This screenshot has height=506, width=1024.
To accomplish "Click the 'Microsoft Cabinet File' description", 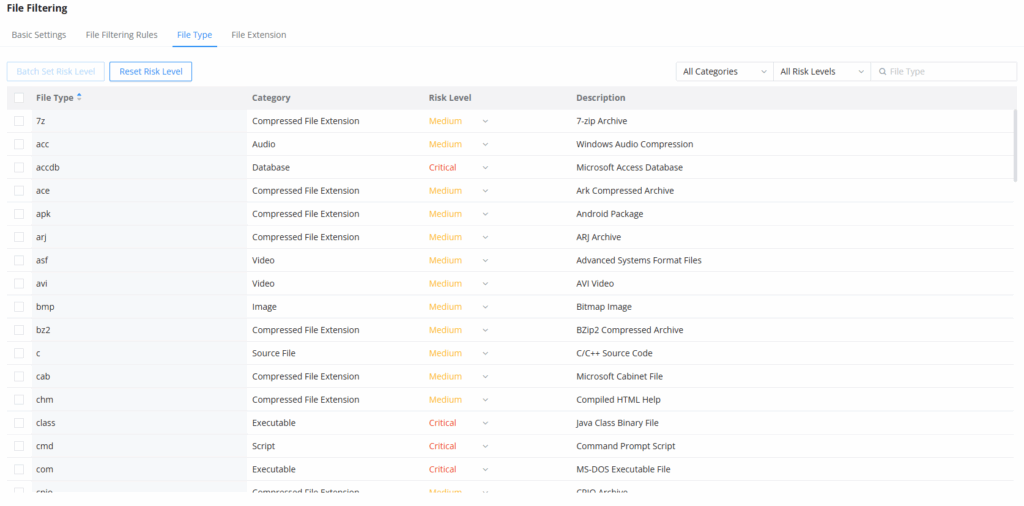I will tap(619, 377).
